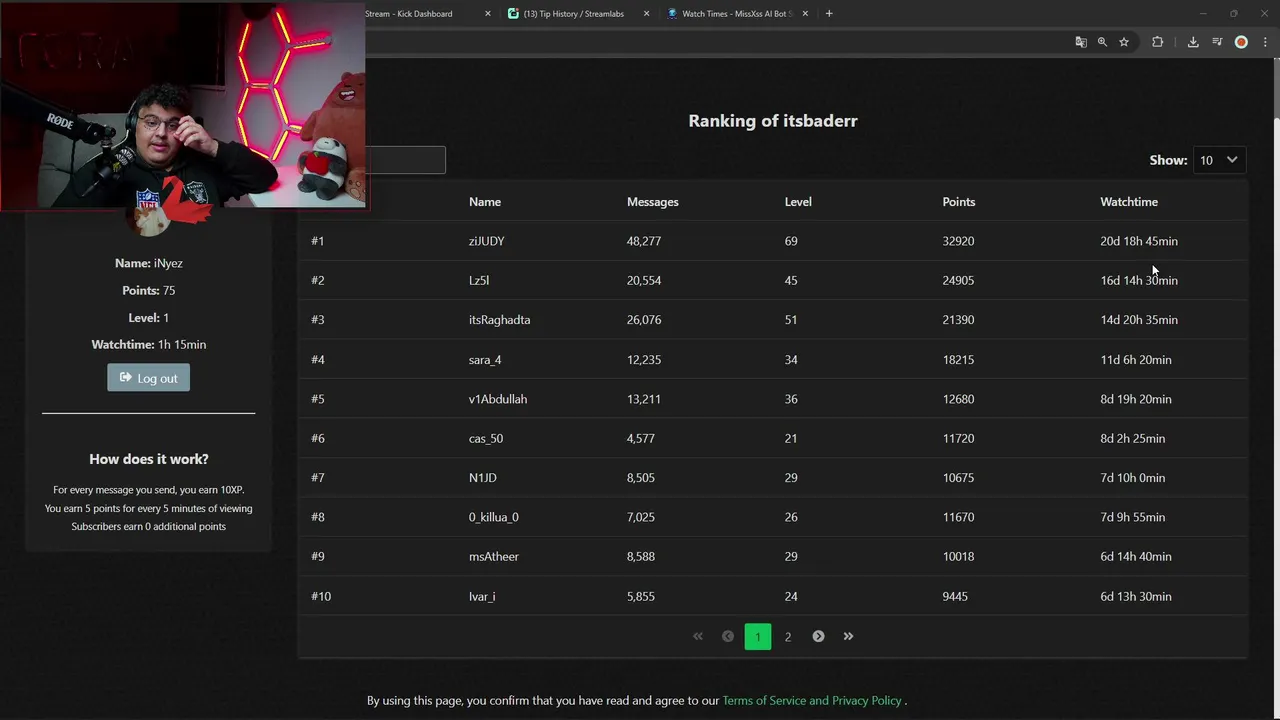Screen dimensions: 1280x720
Task: Open Terms of Service and Privacy Policy link
Action: 812,701
